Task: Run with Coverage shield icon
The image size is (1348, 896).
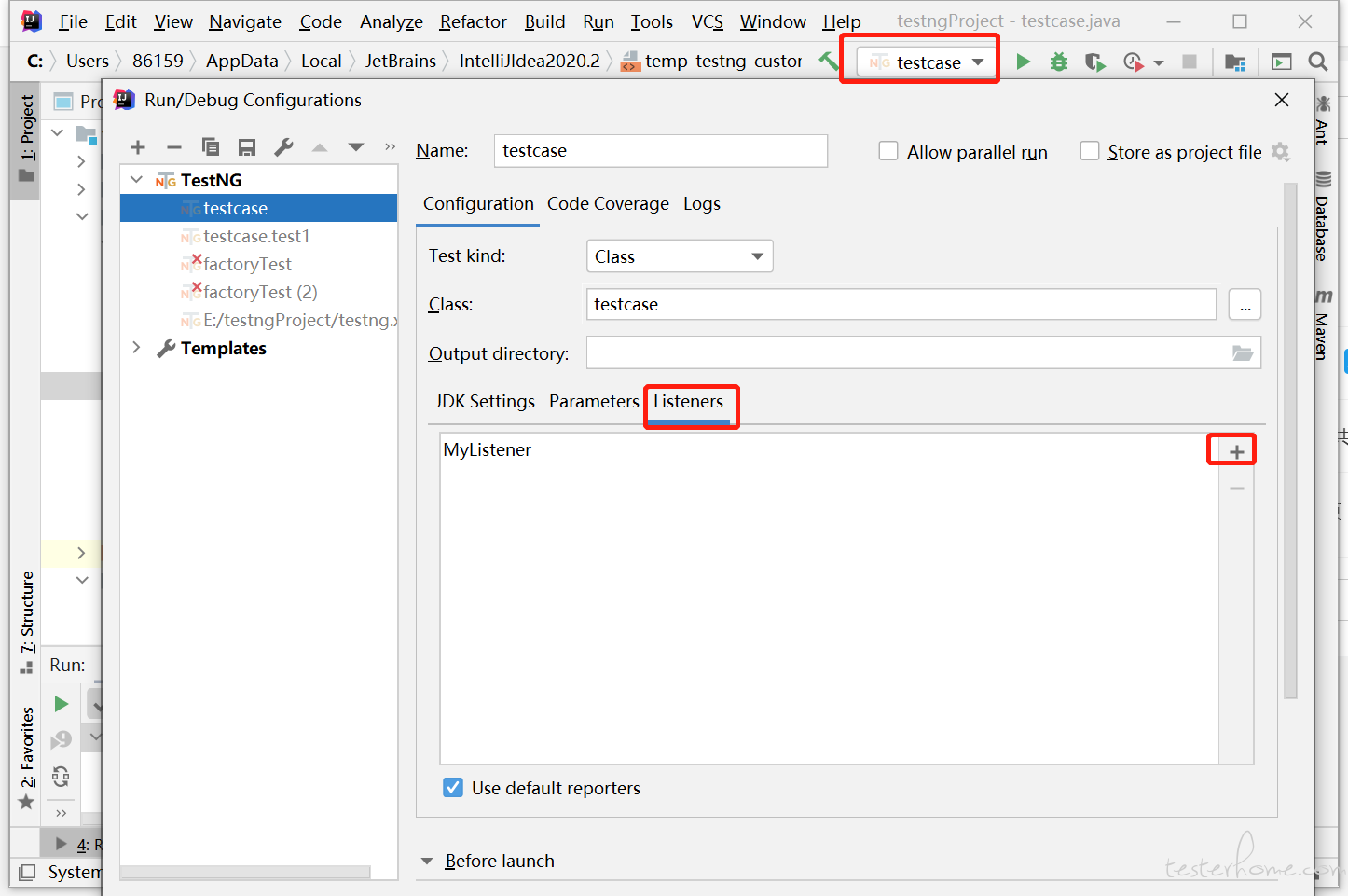Action: [x=1095, y=62]
